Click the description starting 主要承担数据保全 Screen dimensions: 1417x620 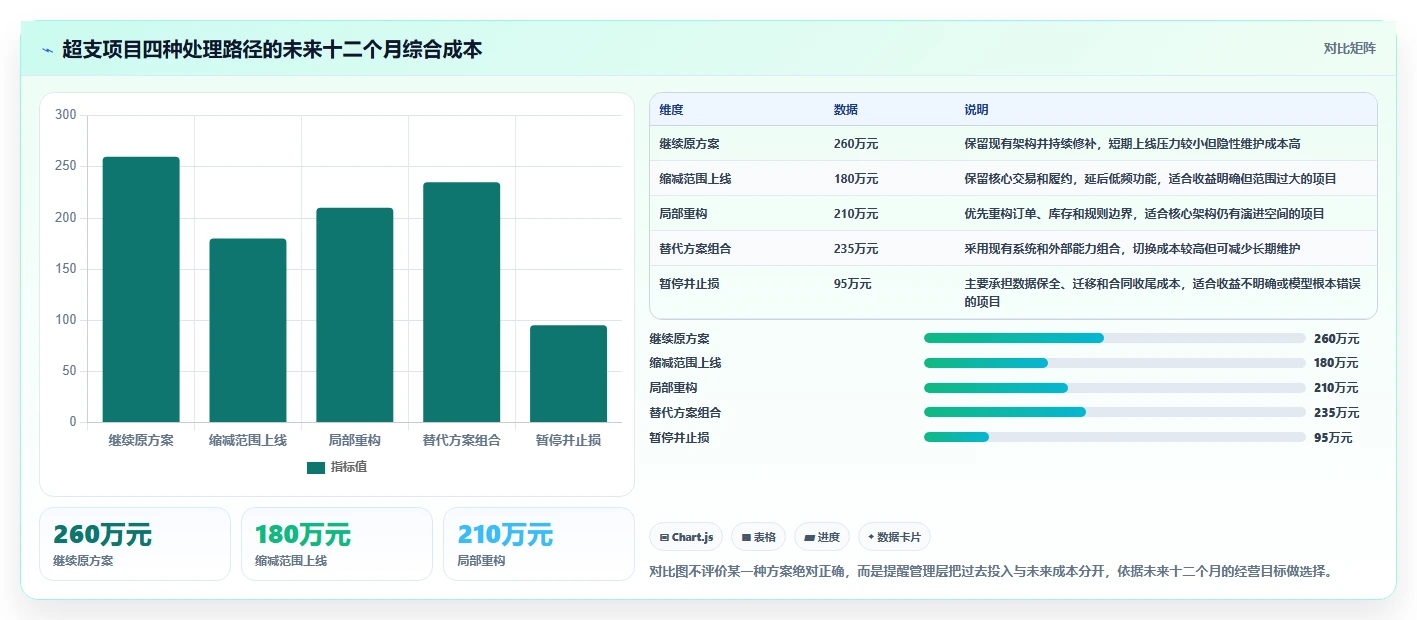(x=1162, y=292)
